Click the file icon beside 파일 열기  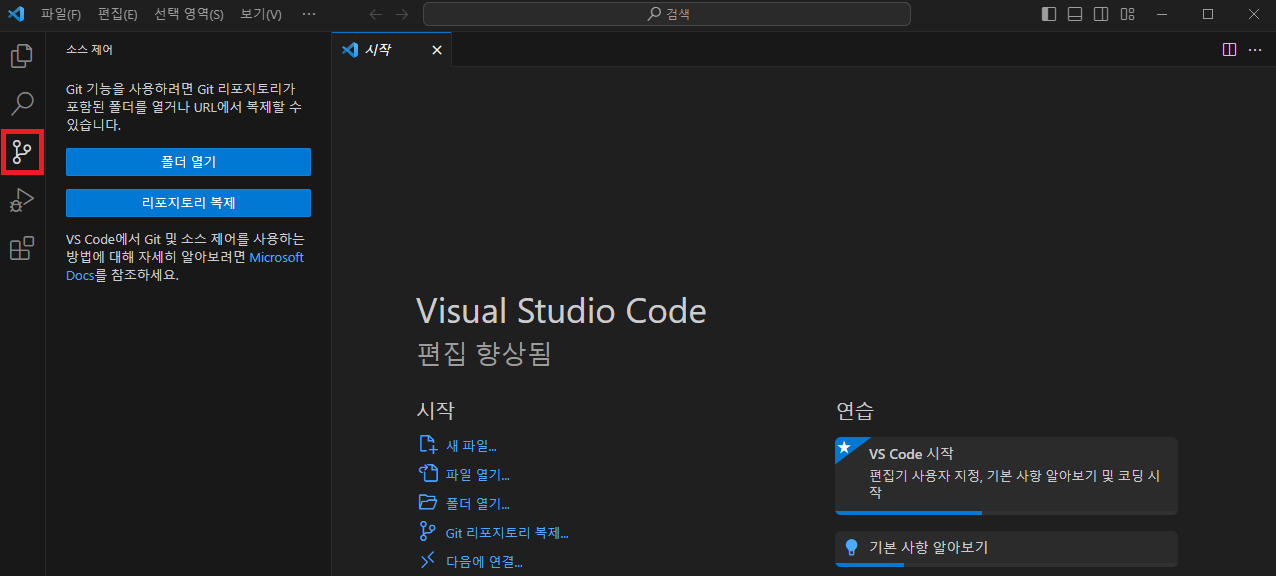(x=428, y=474)
